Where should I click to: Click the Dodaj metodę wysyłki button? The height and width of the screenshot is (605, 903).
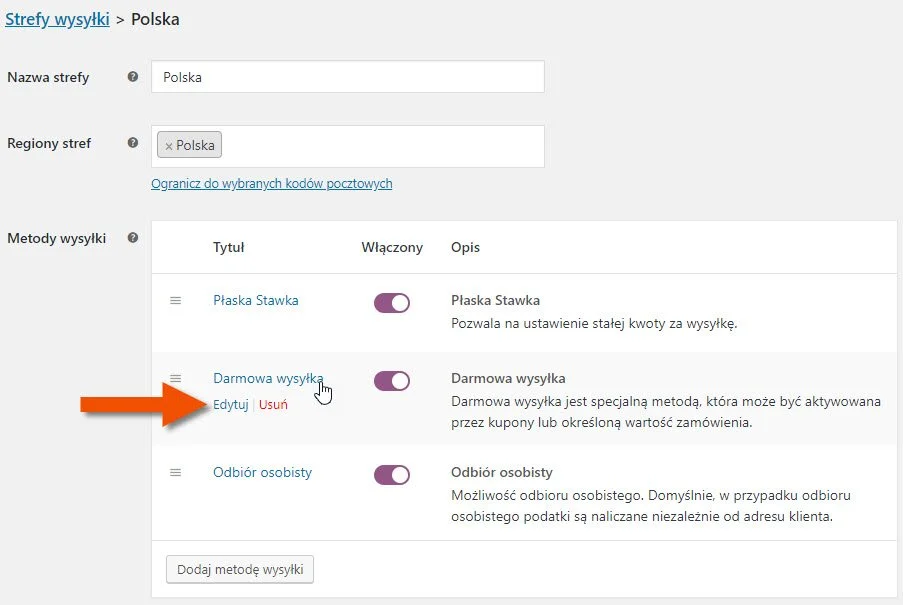coord(240,569)
